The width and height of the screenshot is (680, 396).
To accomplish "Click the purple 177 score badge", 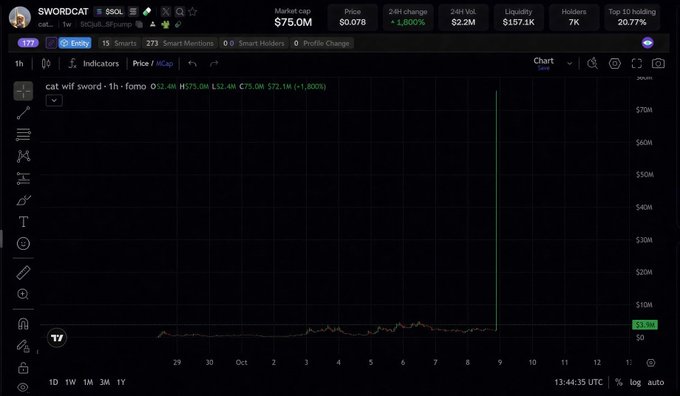I will coord(28,43).
